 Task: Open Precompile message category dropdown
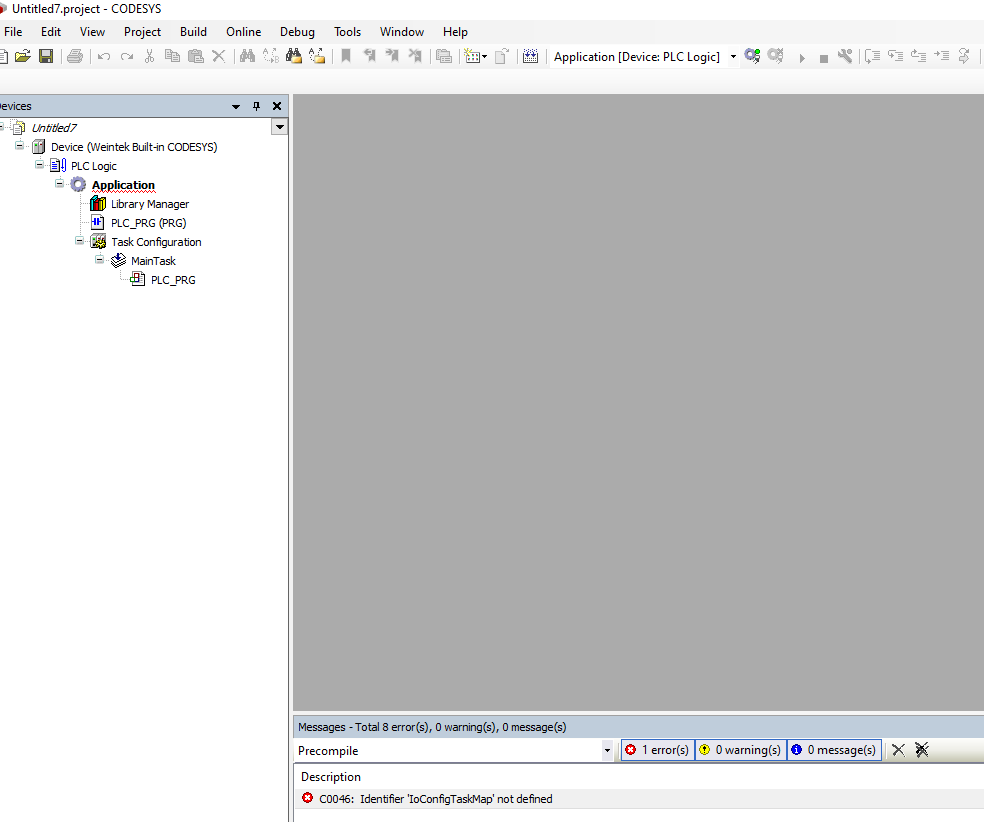607,750
